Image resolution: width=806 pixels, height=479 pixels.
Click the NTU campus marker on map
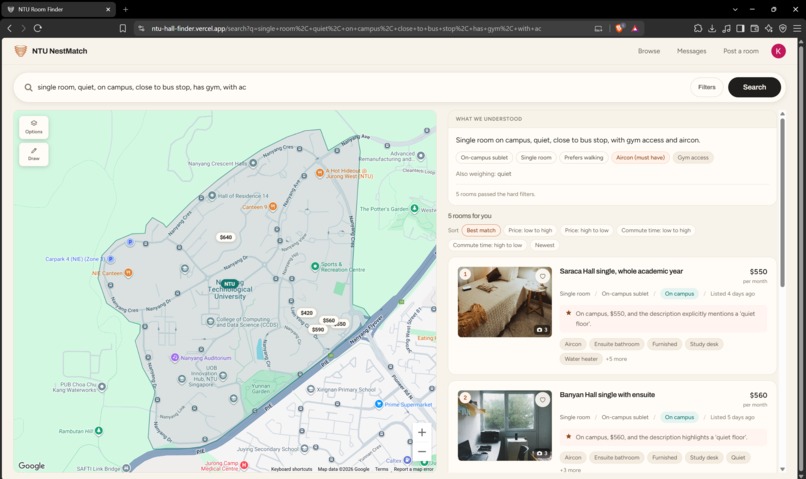pos(230,284)
